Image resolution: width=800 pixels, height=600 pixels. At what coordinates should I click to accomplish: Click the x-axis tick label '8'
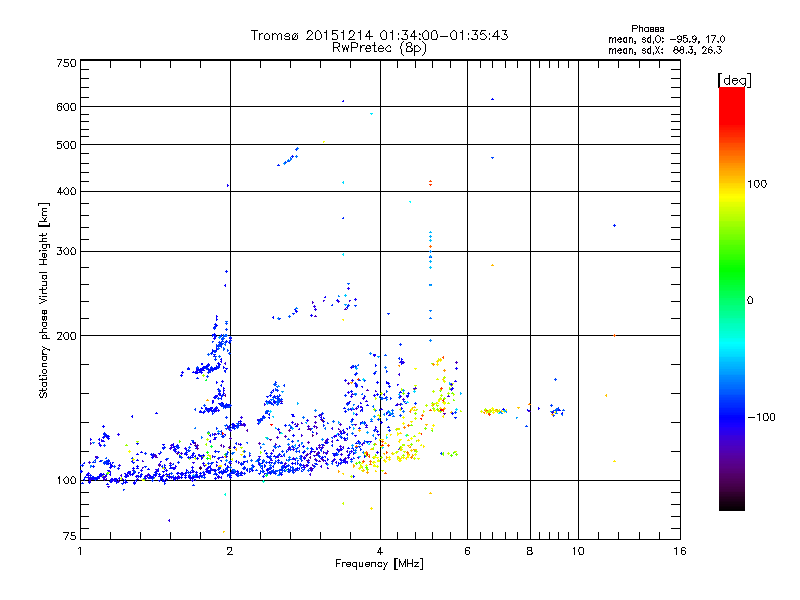point(530,551)
